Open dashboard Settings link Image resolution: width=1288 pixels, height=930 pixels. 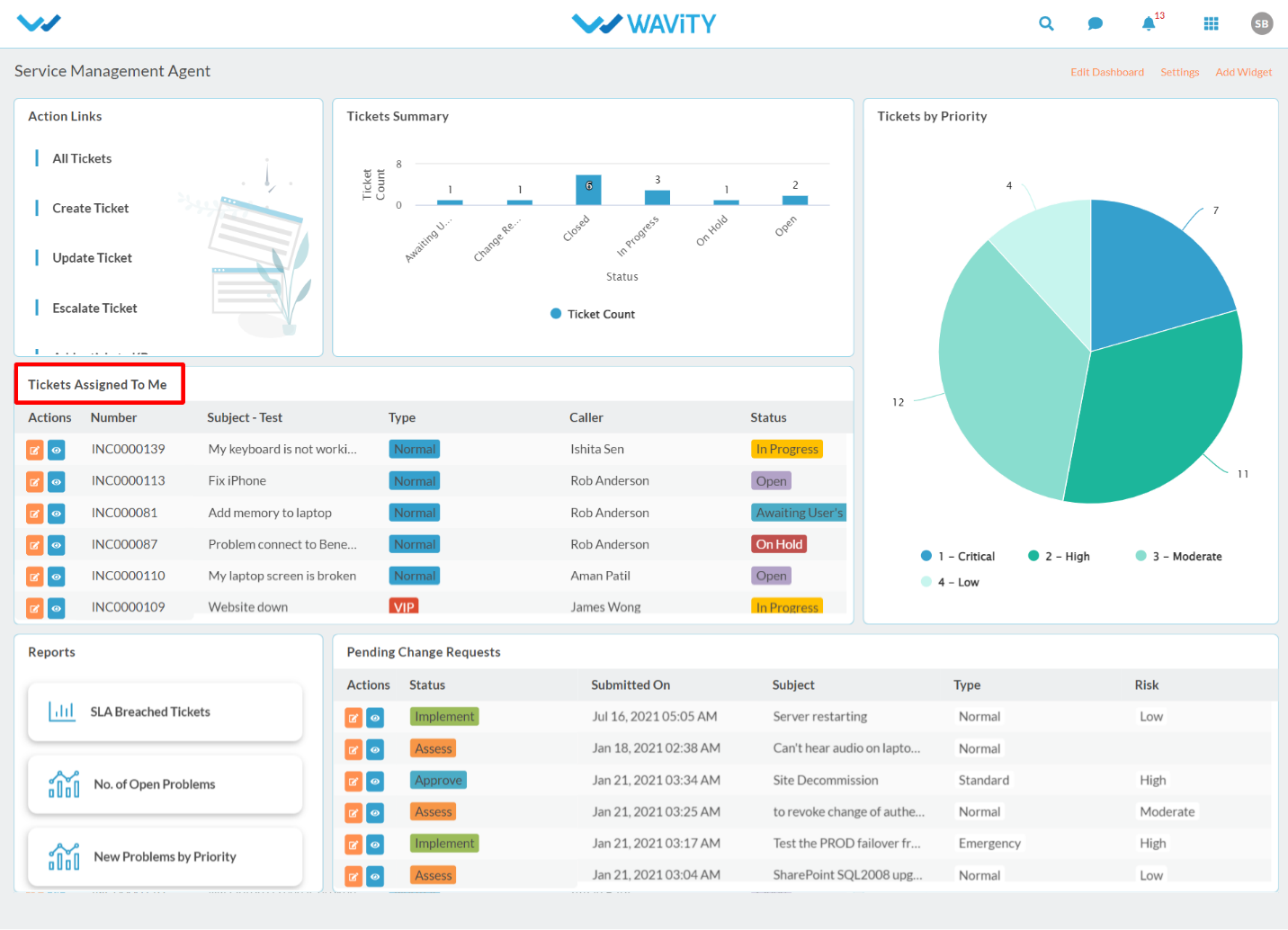point(1179,72)
